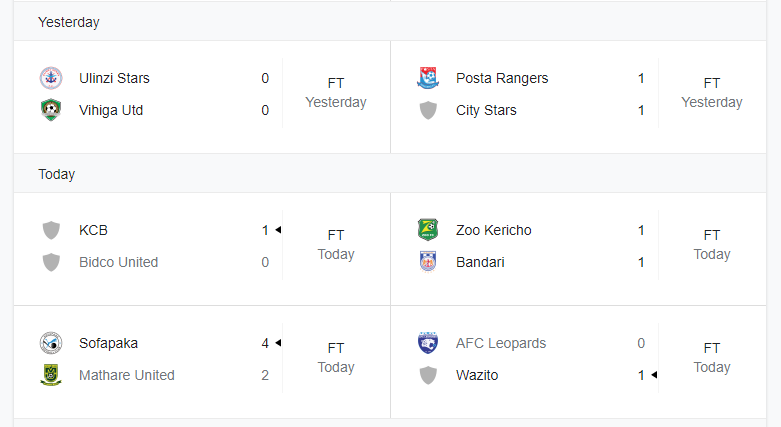Viewport: 781px width, 427px height.
Task: Open Ulinzi Stars match FT Yesterday status
Action: pos(336,93)
